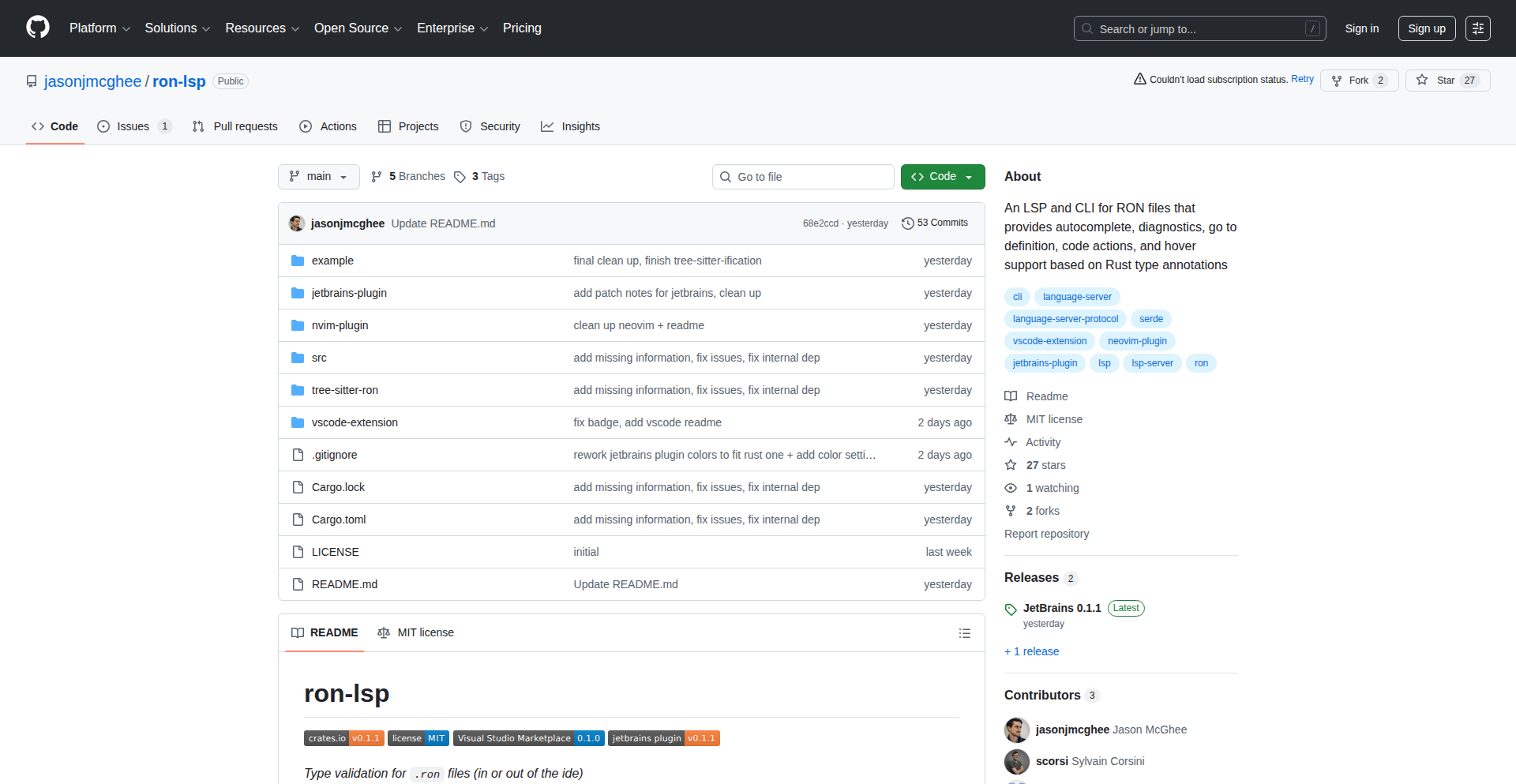Focus the Go to file search field
Screen dimensions: 1516x784
803,177
